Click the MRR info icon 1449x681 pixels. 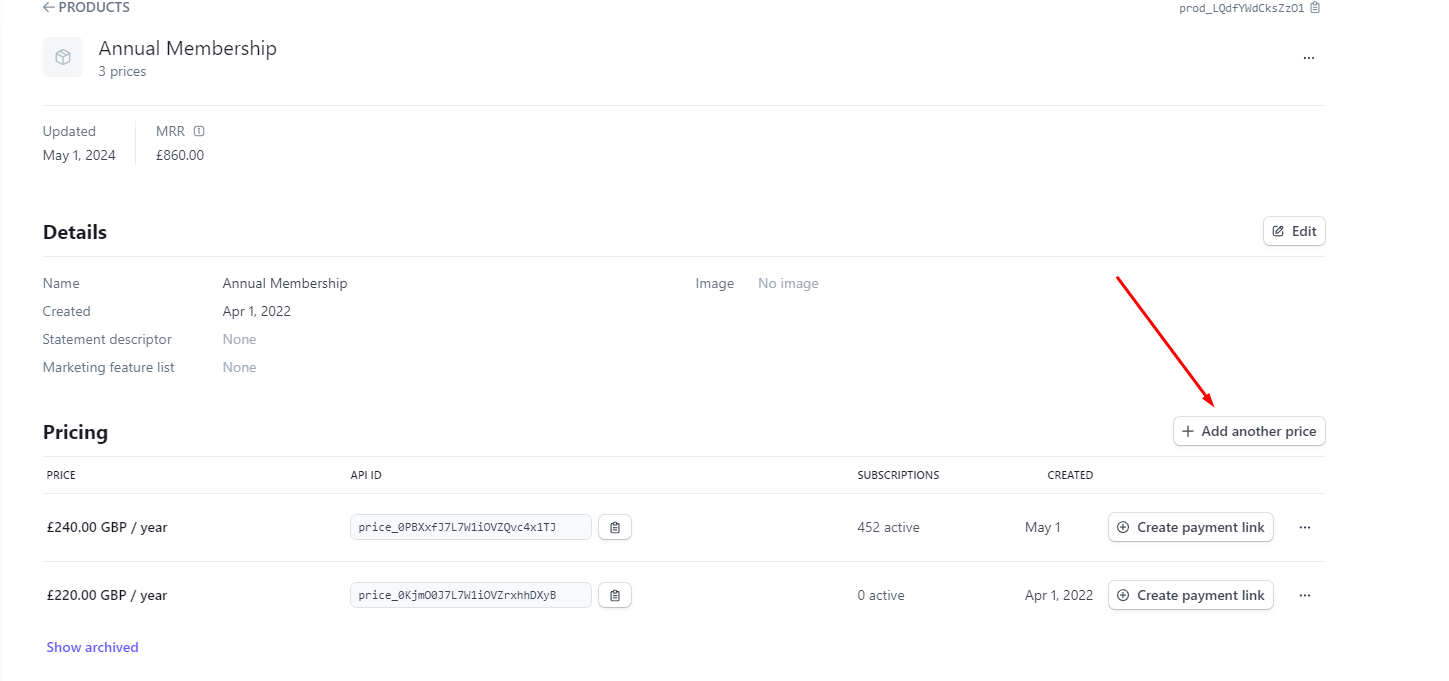[199, 131]
